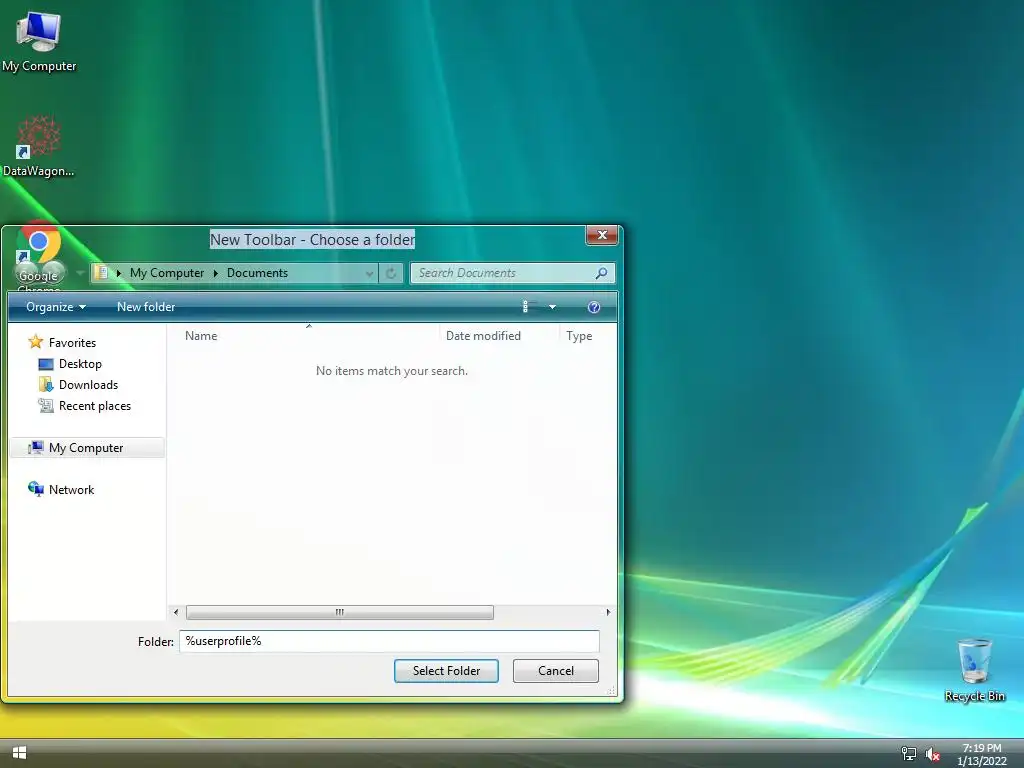
Task: Cancel the folder dialog
Action: (x=556, y=671)
